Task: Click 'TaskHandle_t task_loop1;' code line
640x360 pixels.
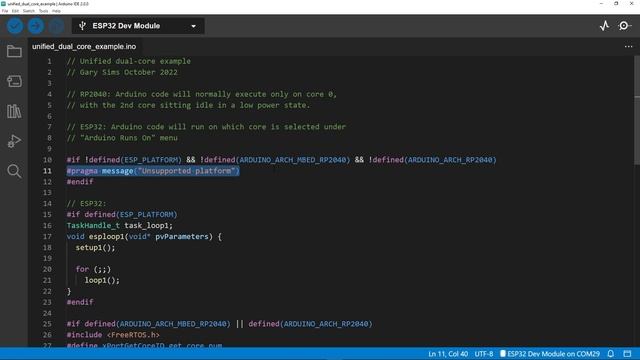Action: pyautogui.click(x=120, y=225)
